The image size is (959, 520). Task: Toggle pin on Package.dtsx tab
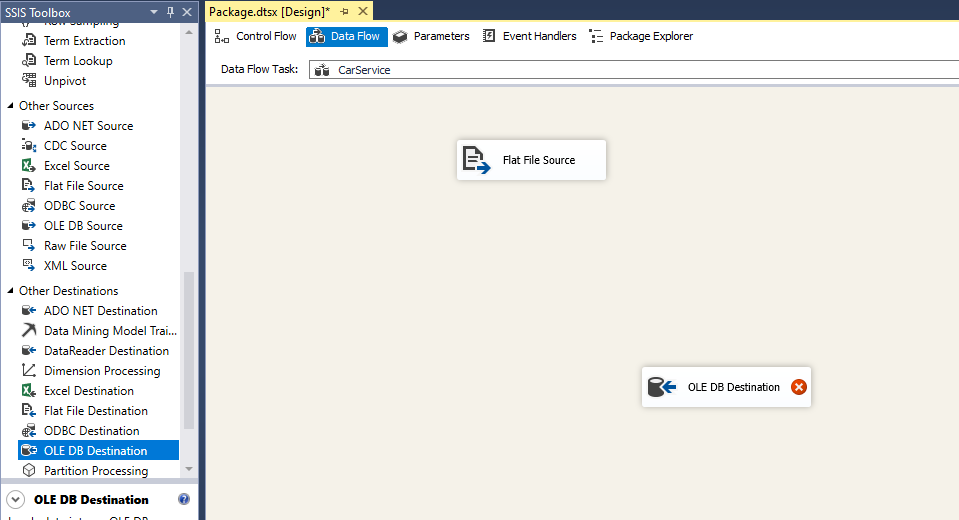(x=345, y=12)
